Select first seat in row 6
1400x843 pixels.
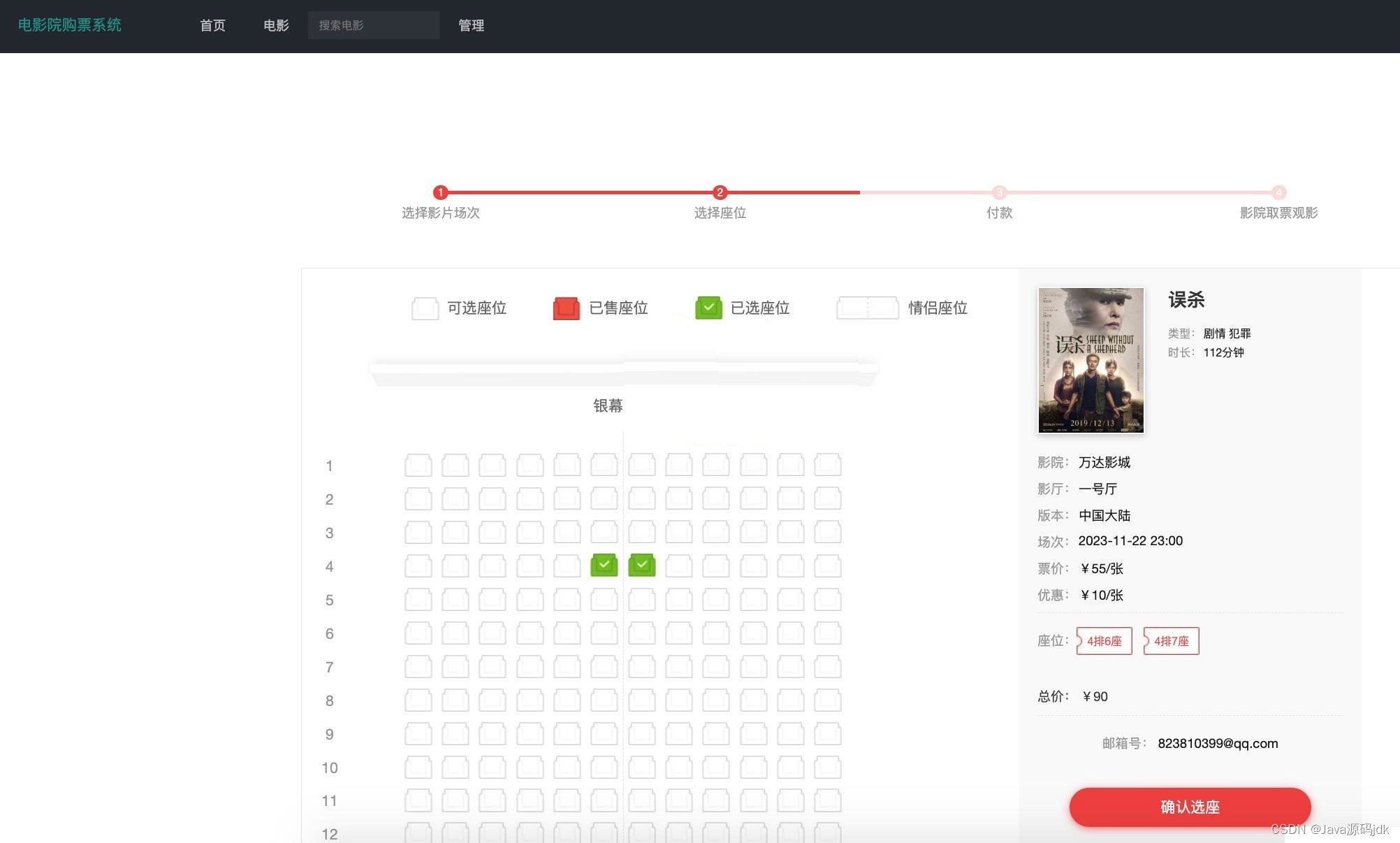click(x=418, y=633)
